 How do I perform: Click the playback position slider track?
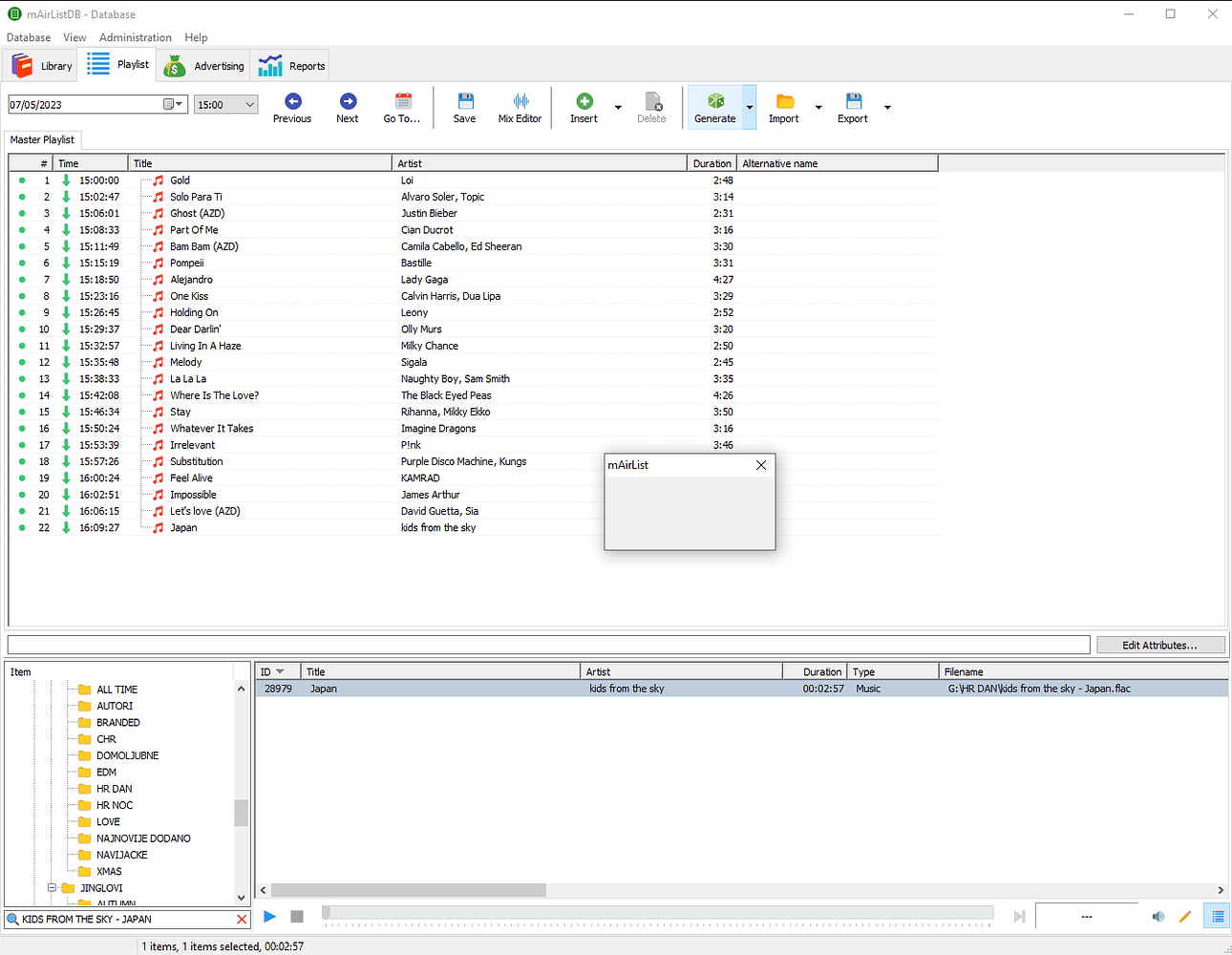point(659,914)
